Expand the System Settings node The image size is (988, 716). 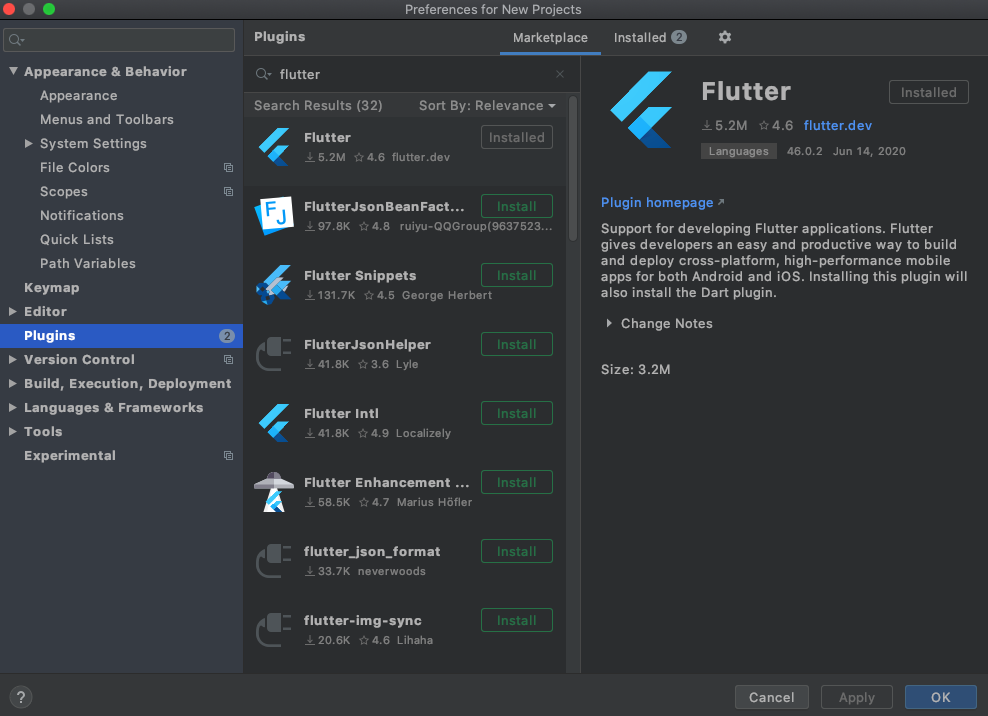coord(28,144)
